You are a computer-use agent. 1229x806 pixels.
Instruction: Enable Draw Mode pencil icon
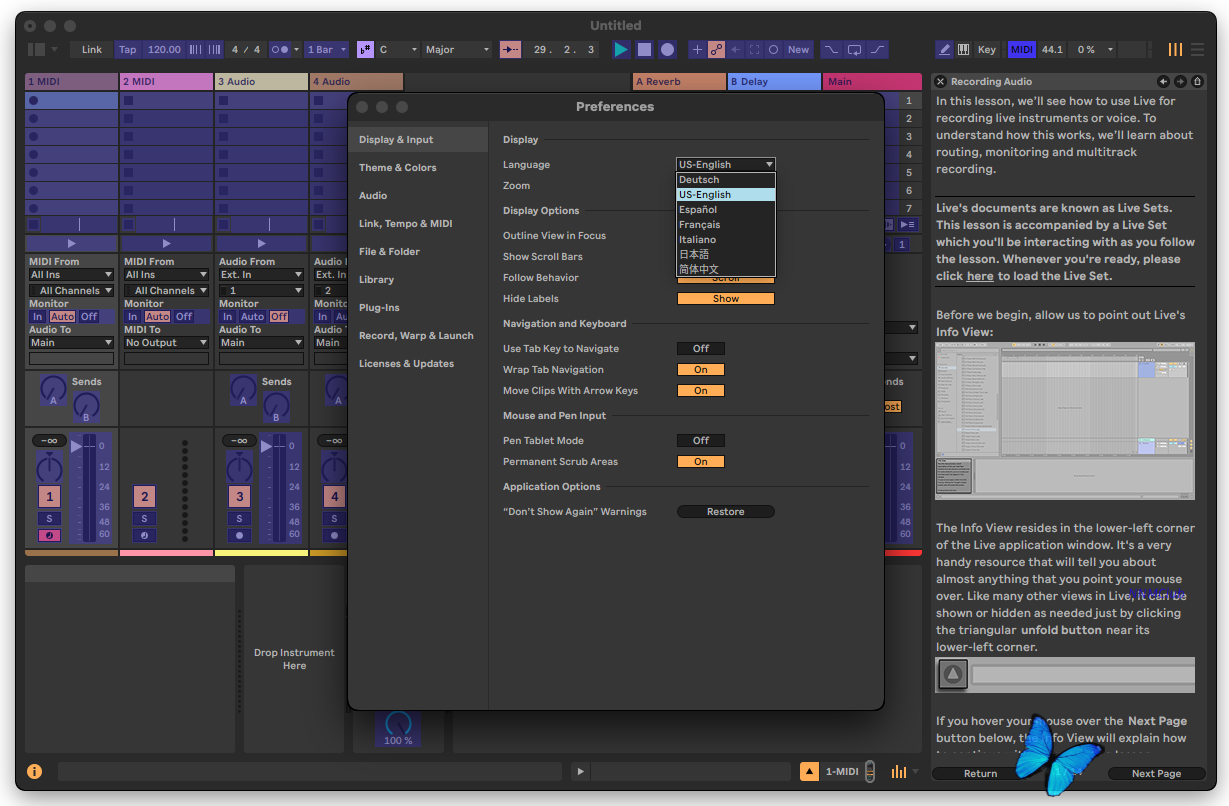pos(944,49)
